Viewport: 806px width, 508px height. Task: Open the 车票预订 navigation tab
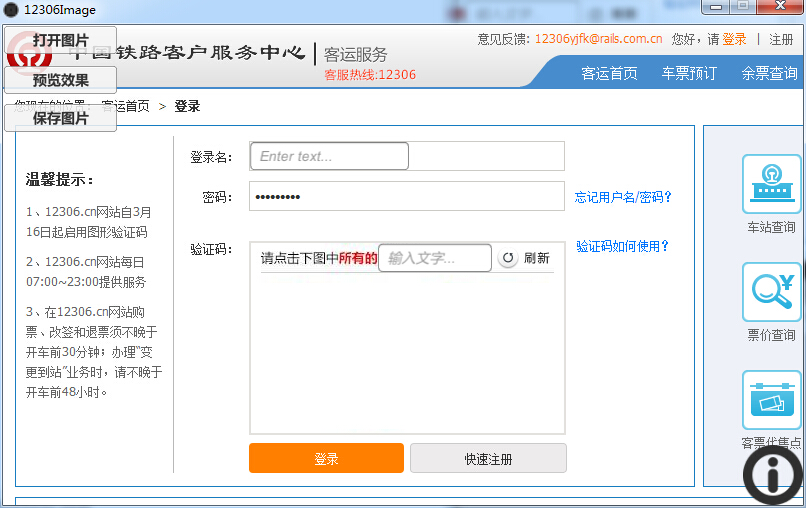pos(689,74)
